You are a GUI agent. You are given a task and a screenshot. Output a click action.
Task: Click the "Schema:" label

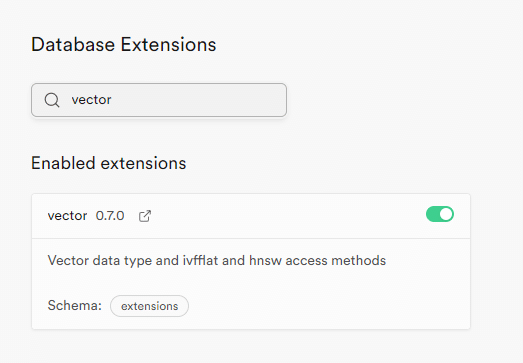pyautogui.click(x=75, y=305)
